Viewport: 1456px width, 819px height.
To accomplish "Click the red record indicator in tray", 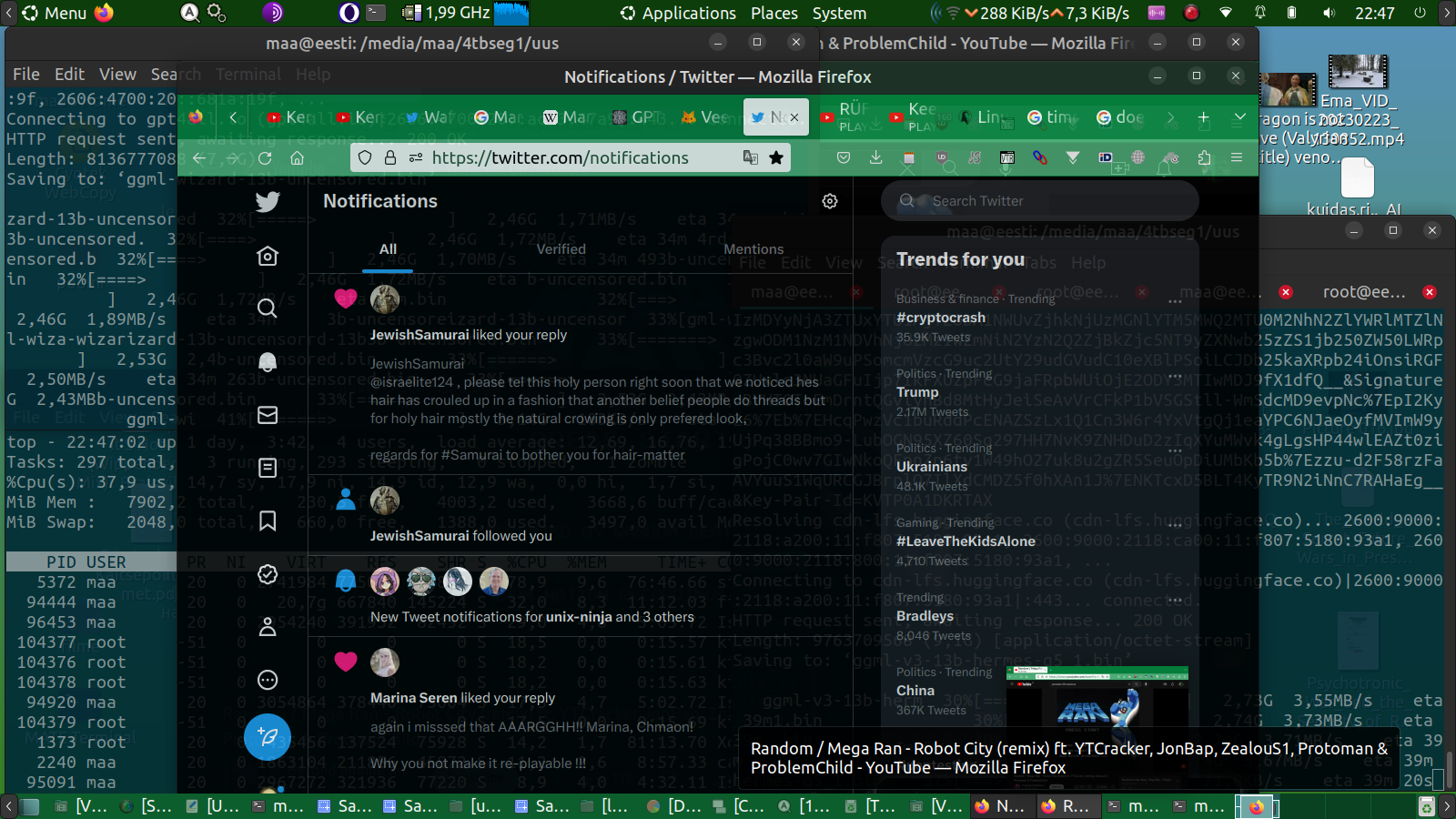I will click(1191, 13).
